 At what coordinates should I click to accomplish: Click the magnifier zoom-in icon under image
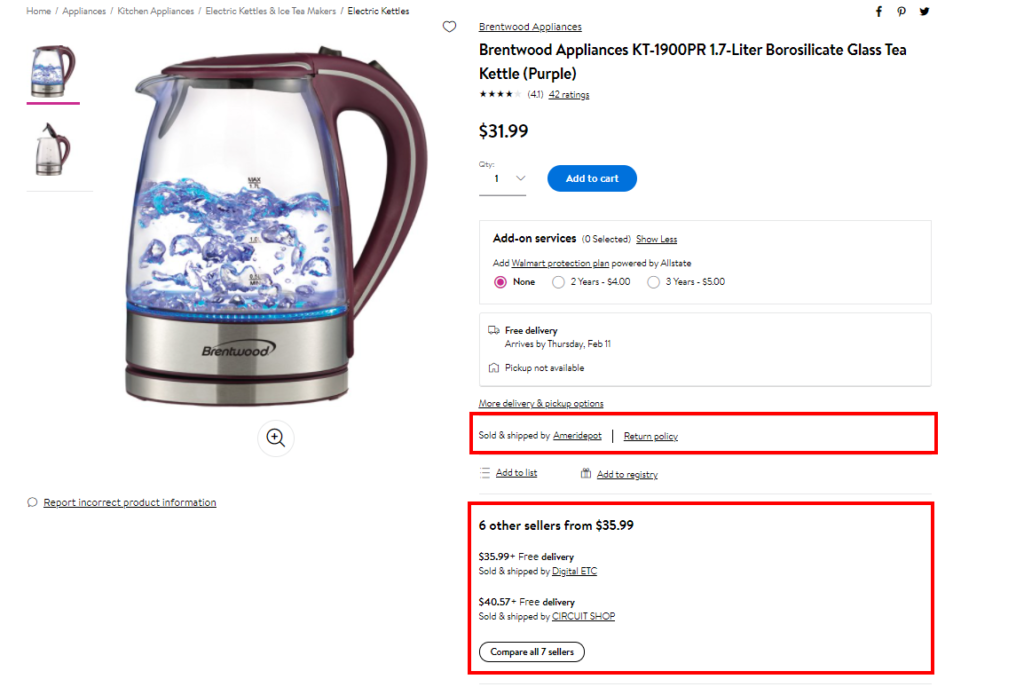pos(276,438)
